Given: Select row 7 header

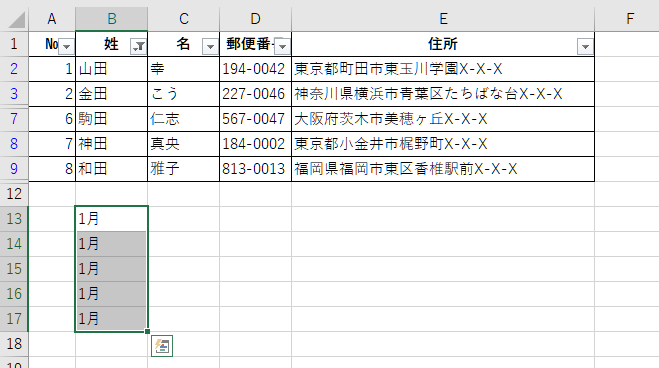Looking at the screenshot, I should click(x=14, y=119).
